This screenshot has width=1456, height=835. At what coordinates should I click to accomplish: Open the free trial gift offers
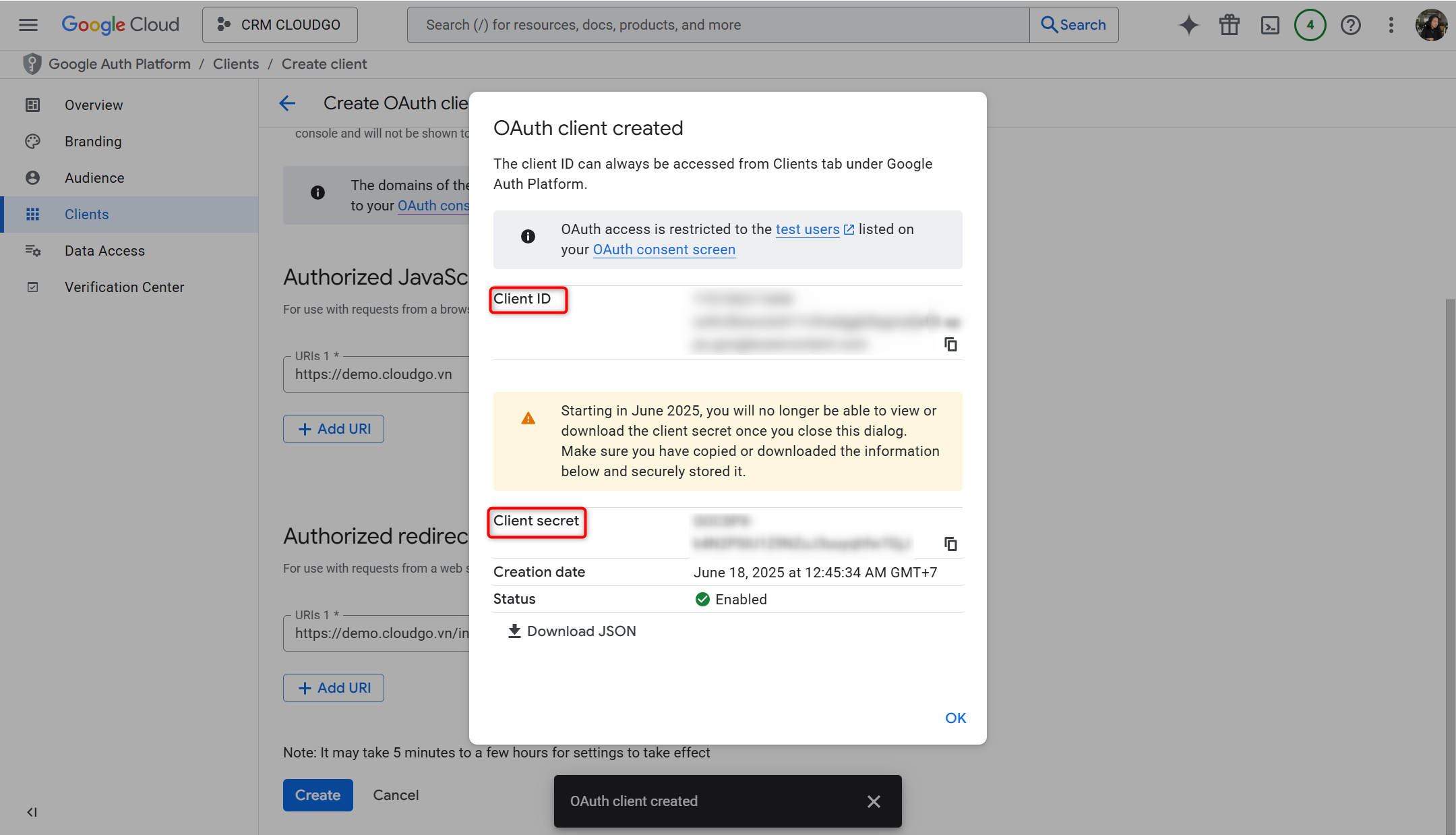pos(1229,25)
